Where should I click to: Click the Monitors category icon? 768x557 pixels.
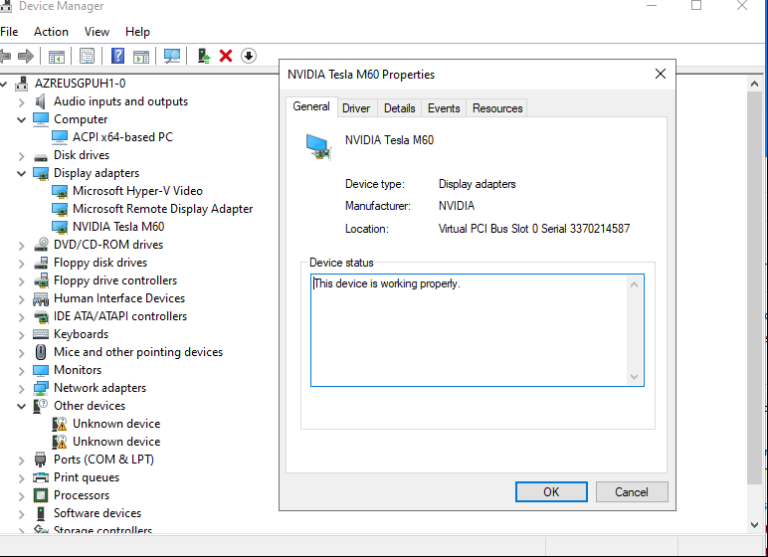point(41,370)
